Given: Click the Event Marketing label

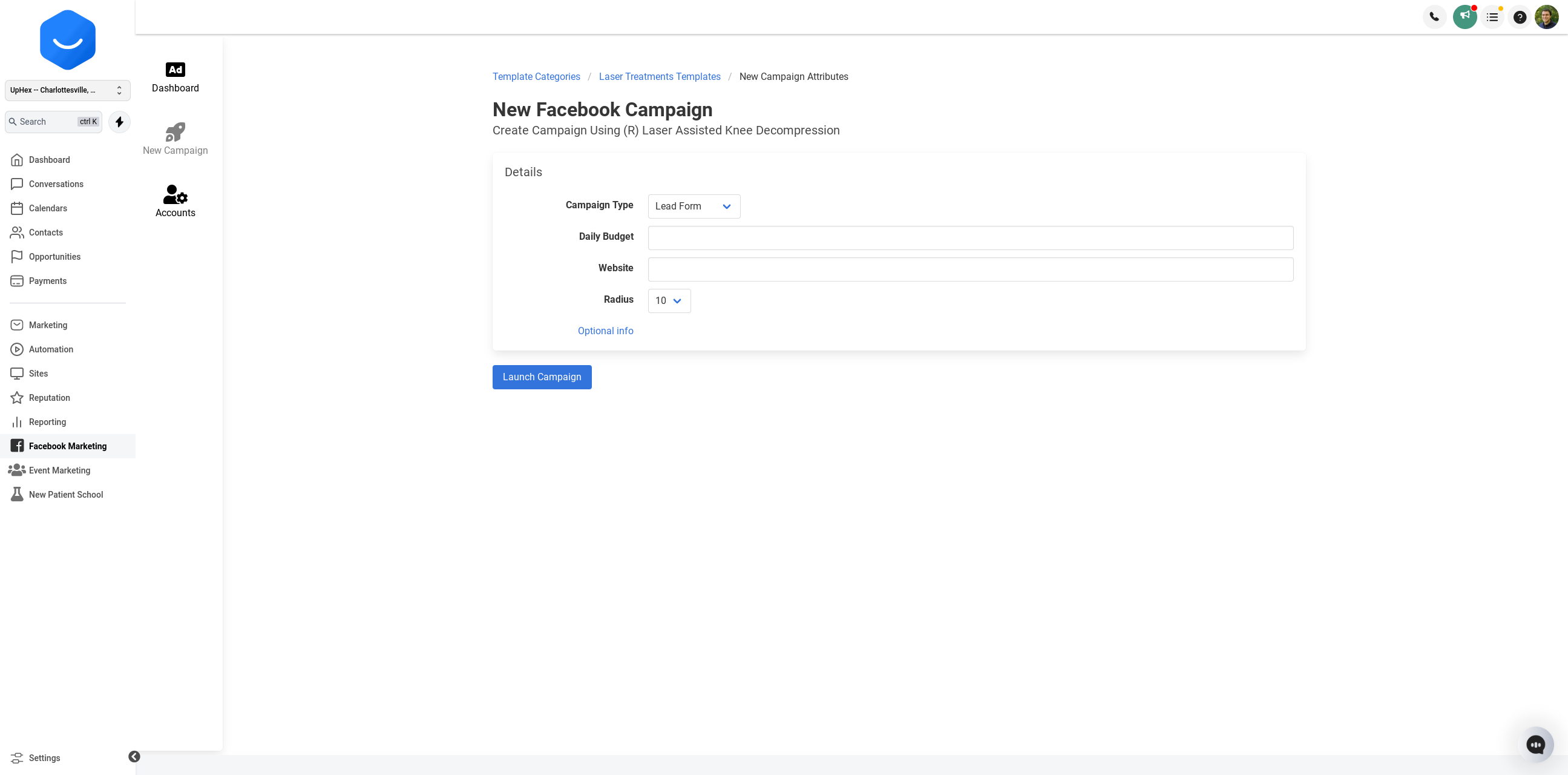Looking at the screenshot, I should [x=60, y=470].
